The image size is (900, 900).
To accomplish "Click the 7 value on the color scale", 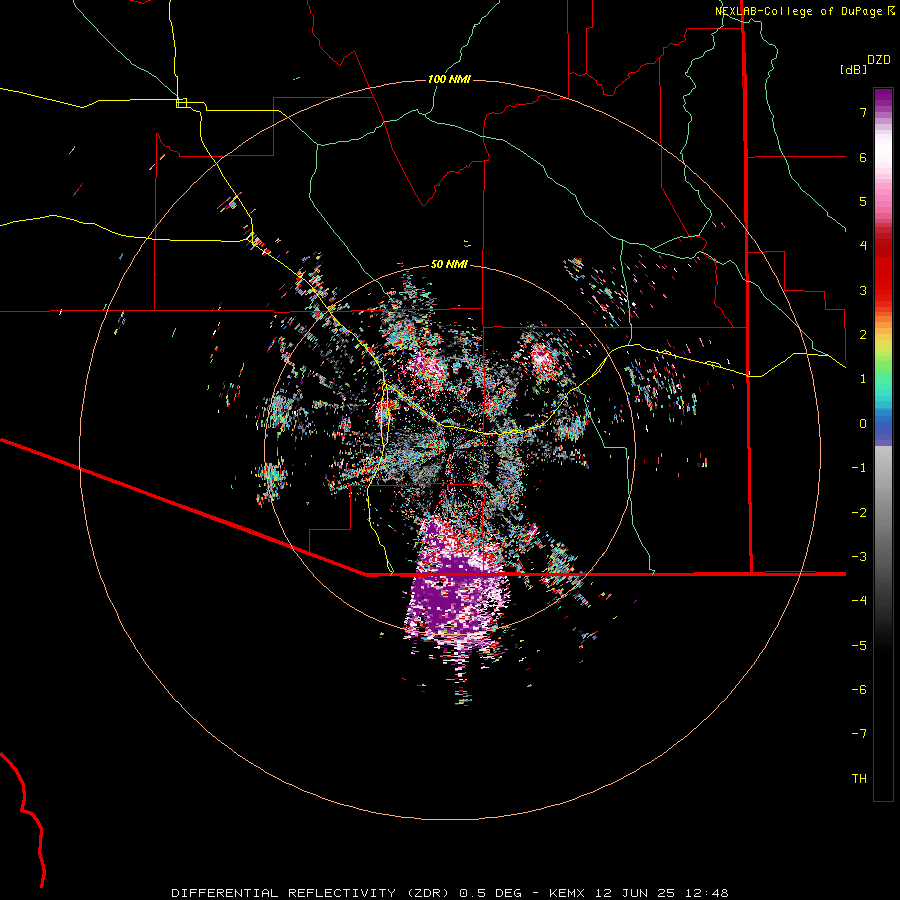I will (x=863, y=112).
